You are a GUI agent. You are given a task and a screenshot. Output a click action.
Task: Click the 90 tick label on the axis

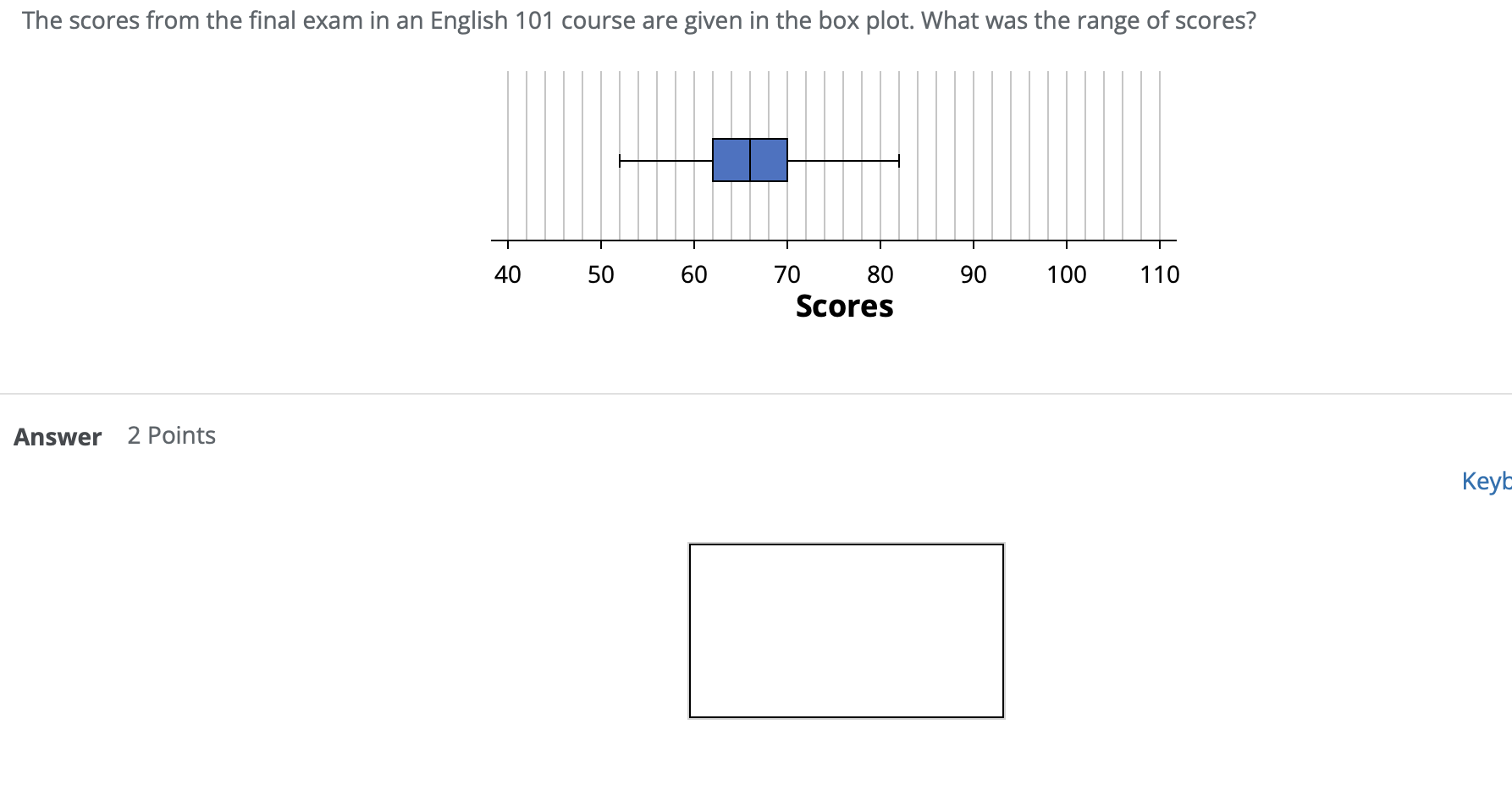click(973, 274)
